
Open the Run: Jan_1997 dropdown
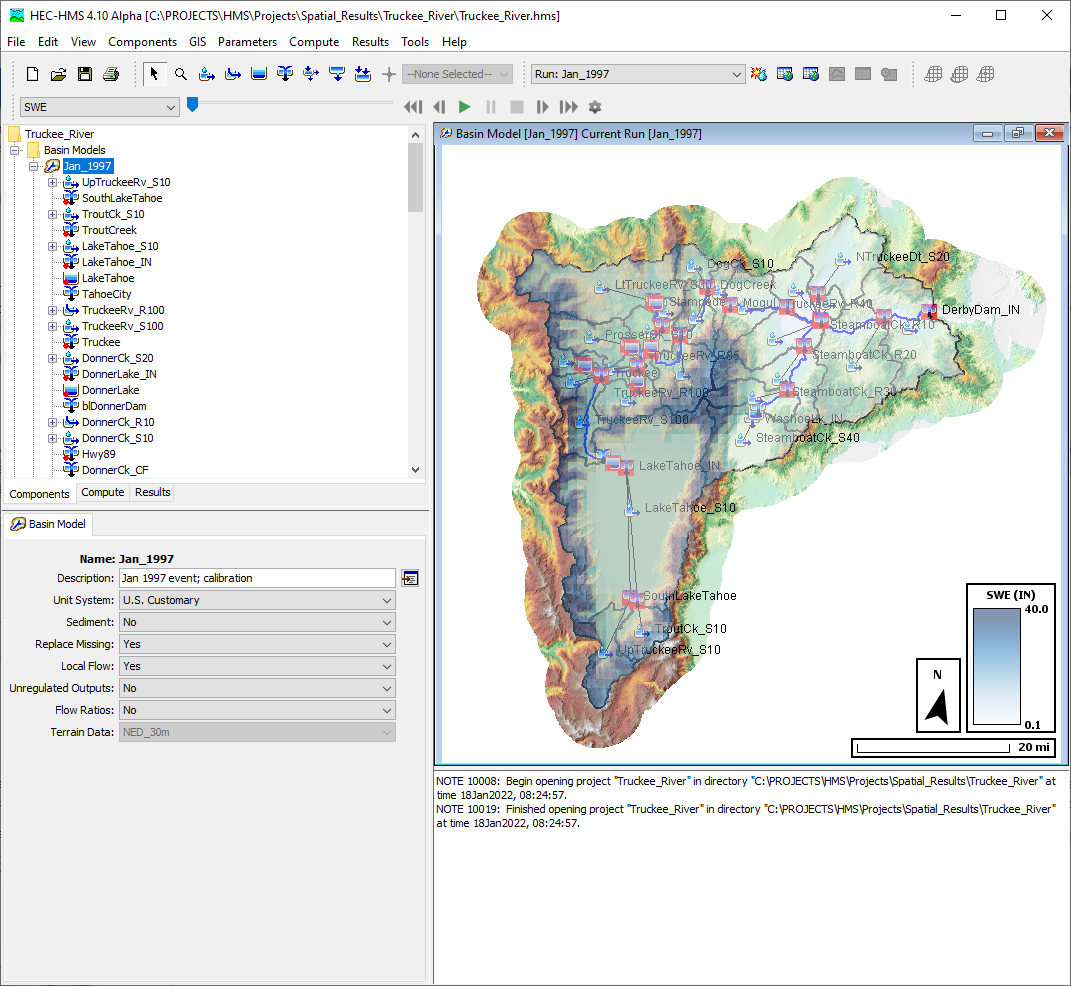(638, 74)
